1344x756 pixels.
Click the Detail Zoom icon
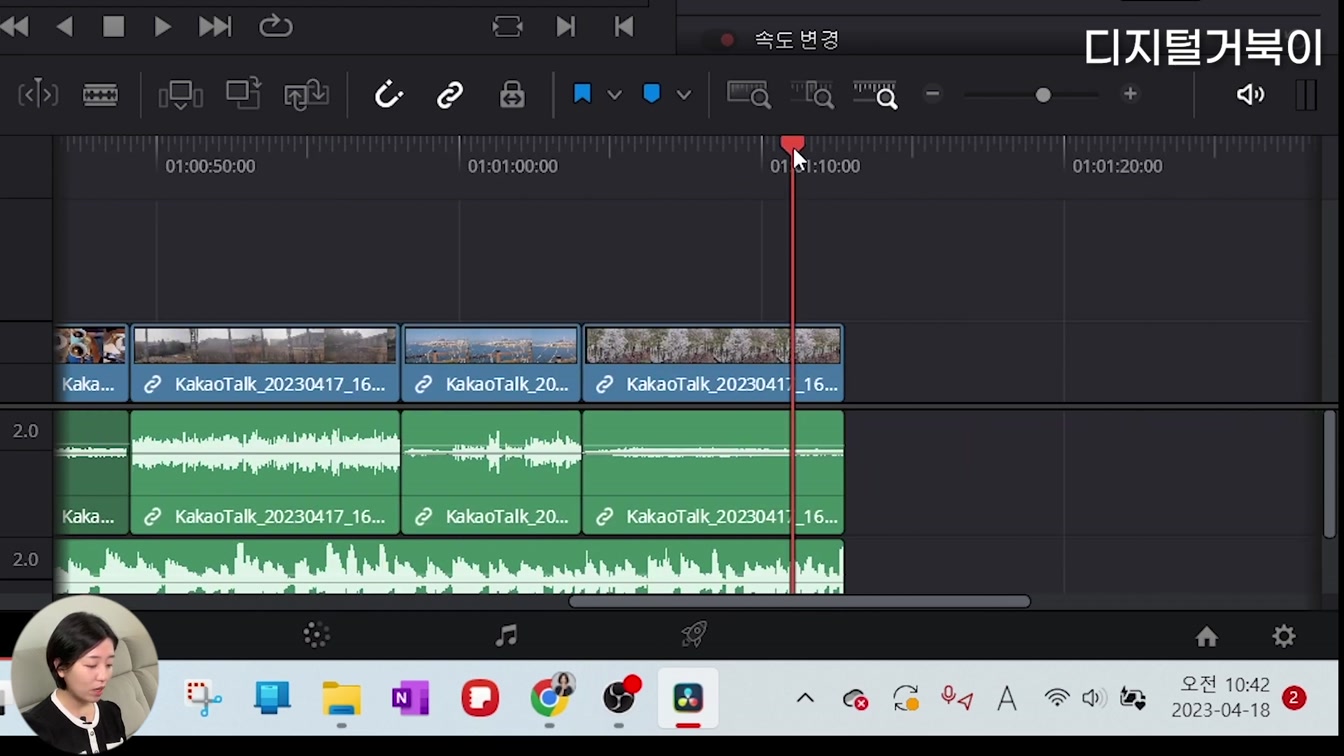[812, 95]
